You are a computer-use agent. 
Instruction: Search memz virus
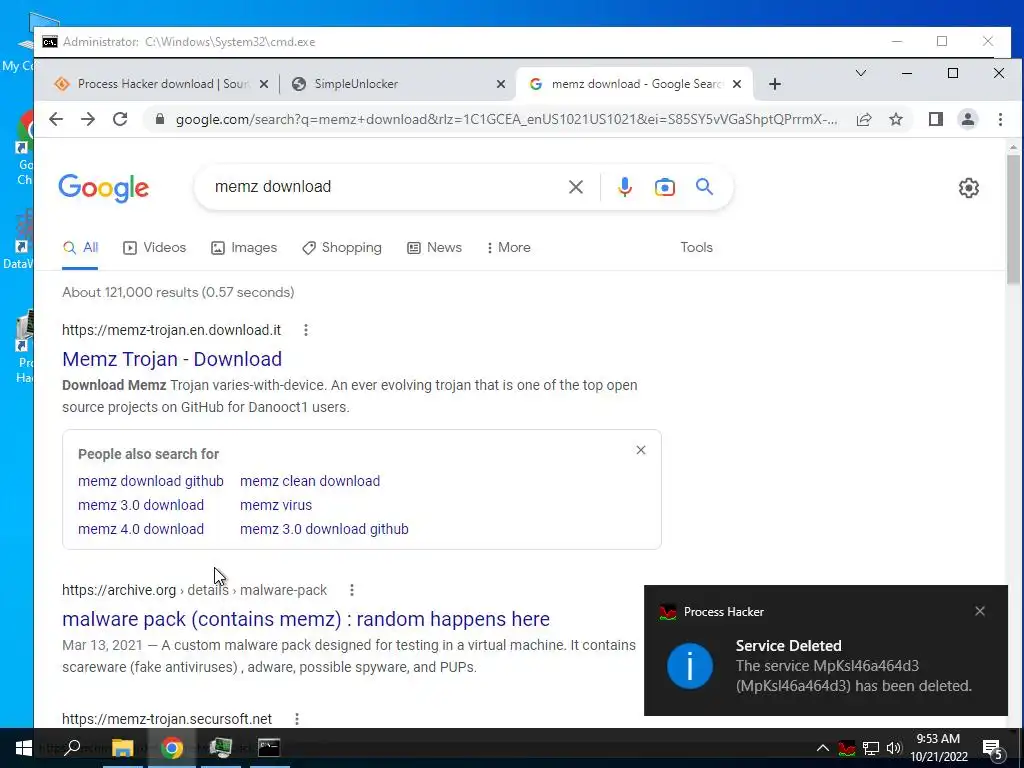click(x=276, y=505)
